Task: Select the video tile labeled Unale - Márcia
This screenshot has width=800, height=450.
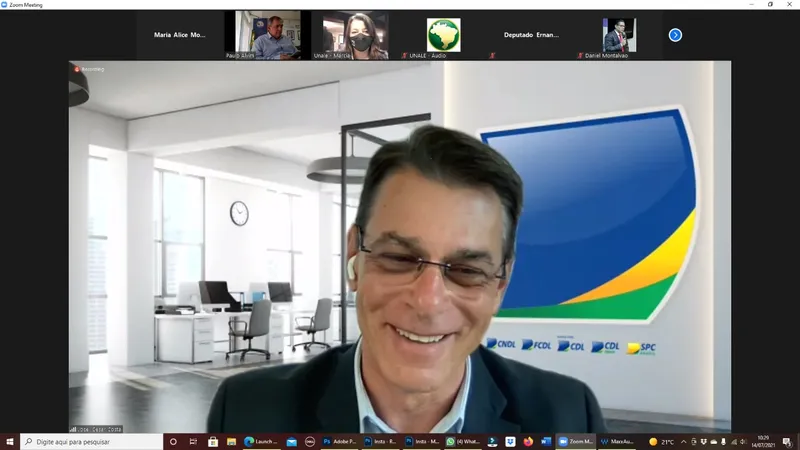Action: [356, 35]
